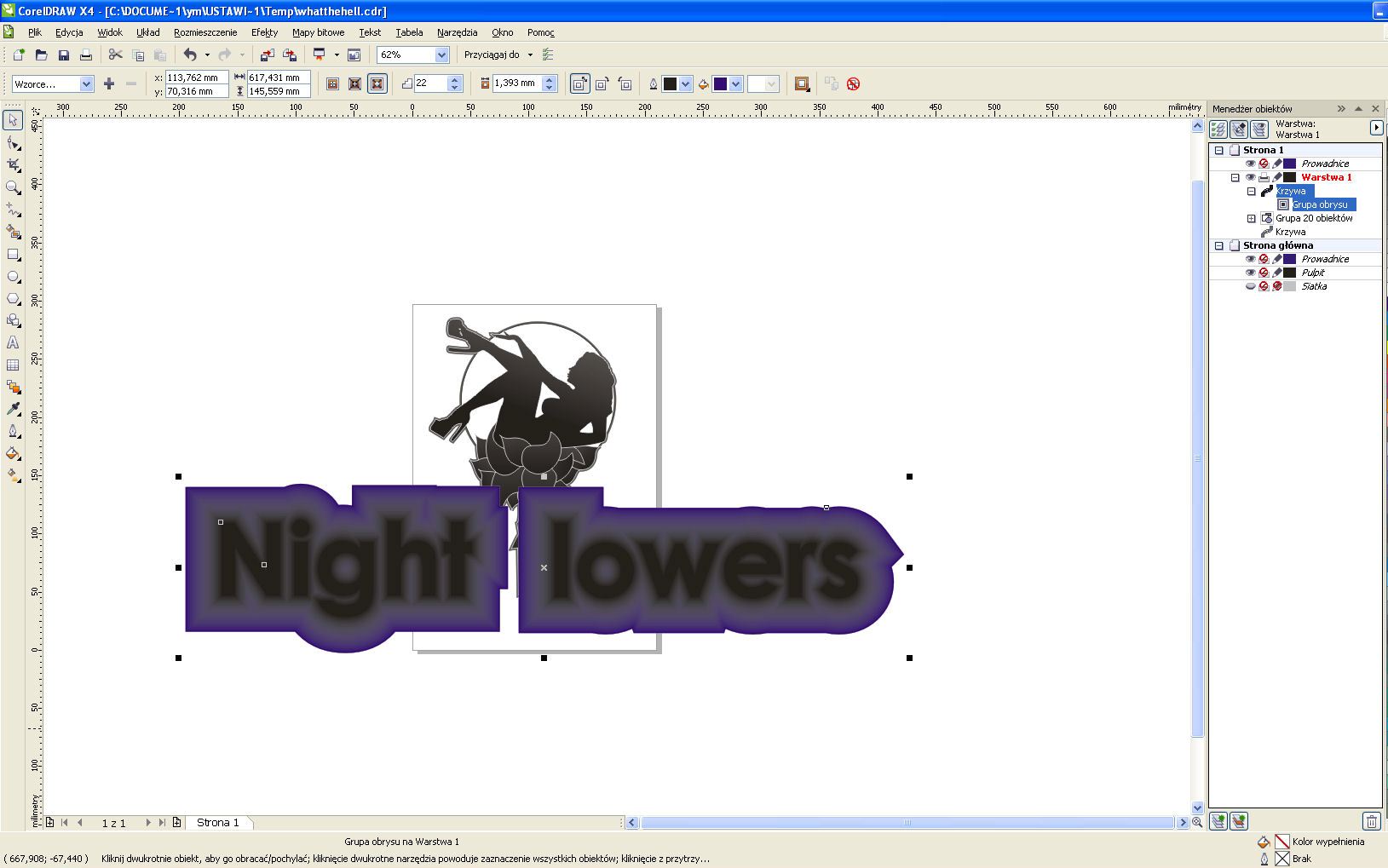This screenshot has width=1388, height=868.
Task: Toggle visibility of Warstwa 1 layer
Action: 1250,177
